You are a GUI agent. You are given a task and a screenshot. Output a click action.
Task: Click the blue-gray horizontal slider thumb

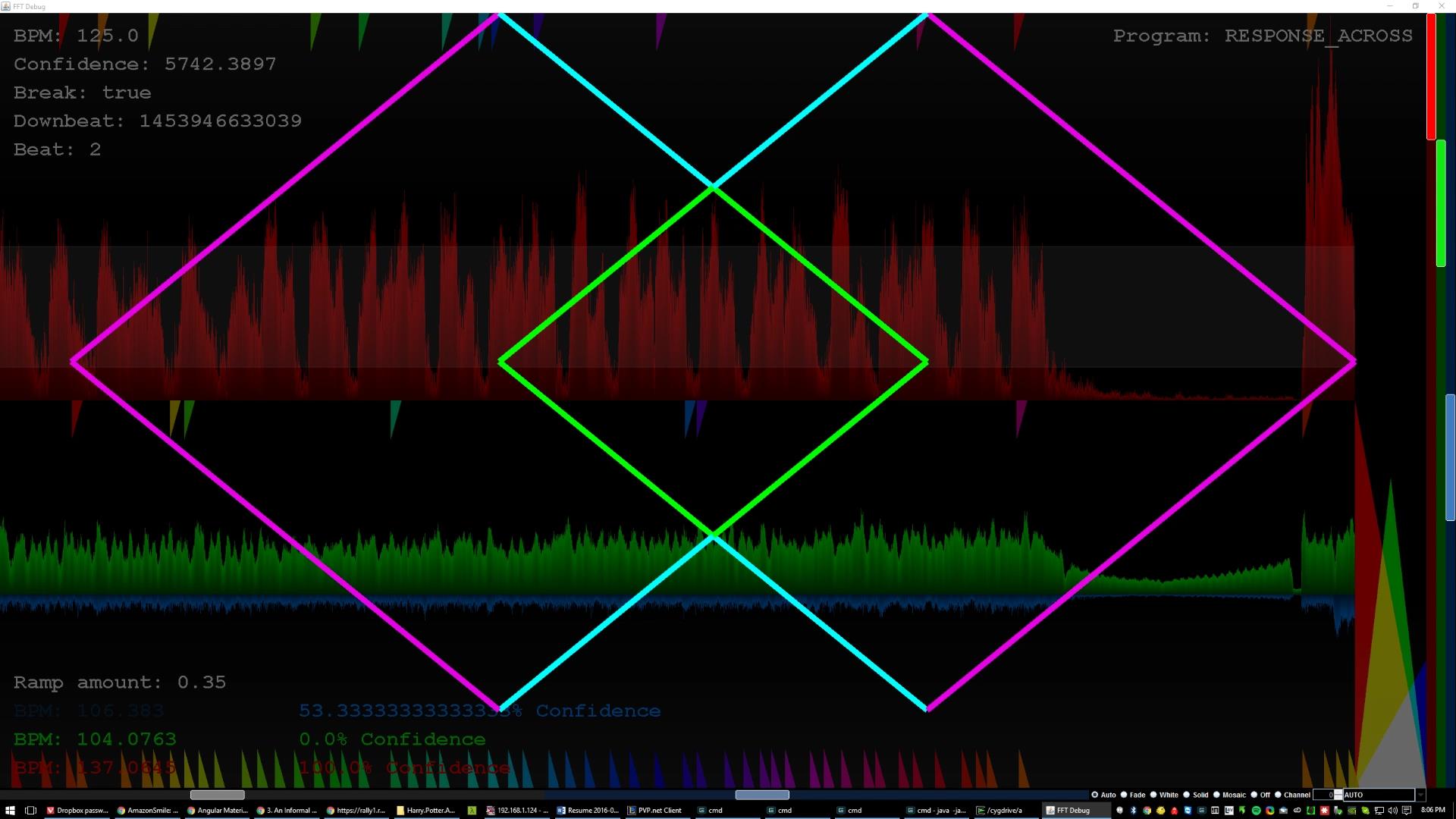point(762,795)
